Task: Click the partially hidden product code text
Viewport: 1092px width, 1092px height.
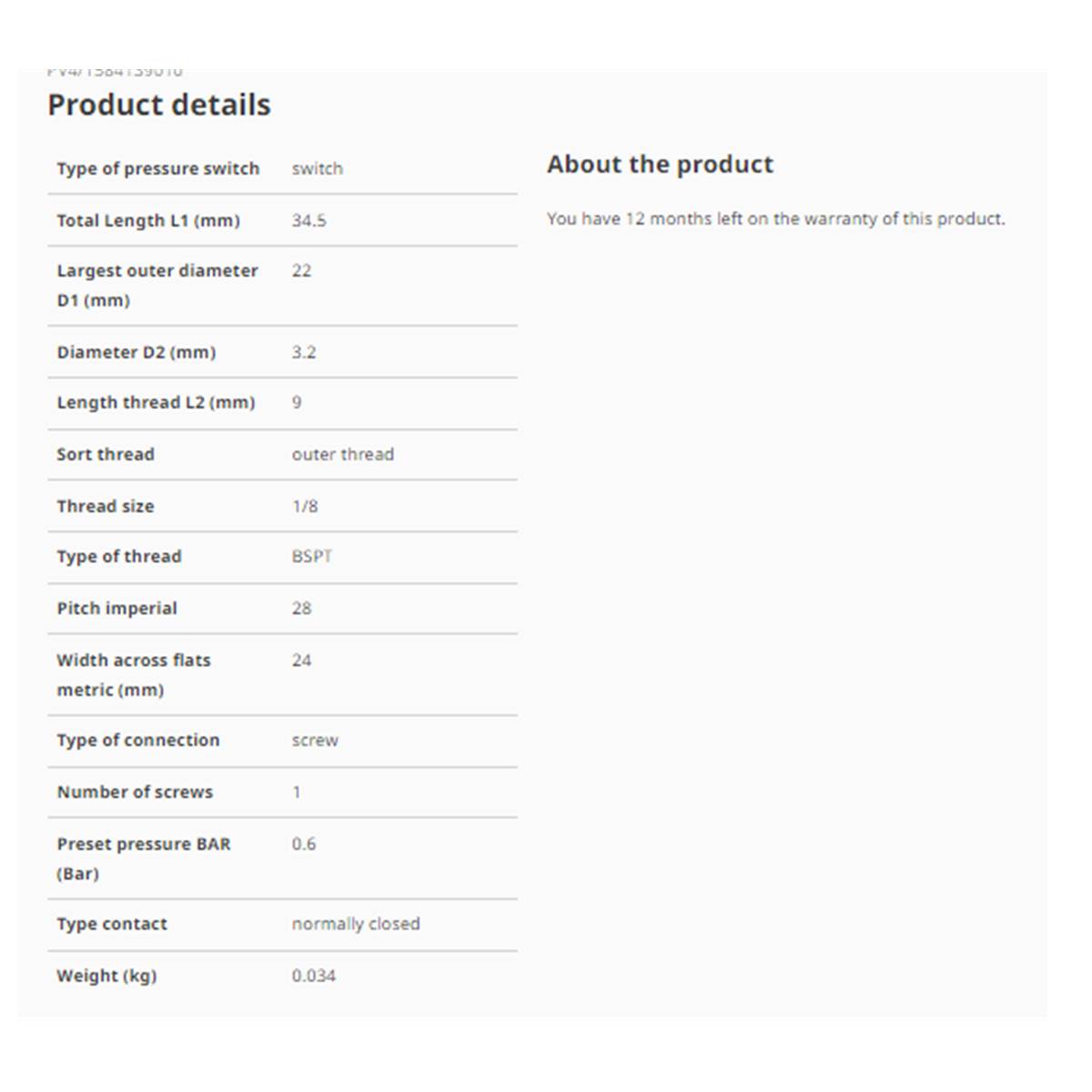Action: (x=115, y=72)
